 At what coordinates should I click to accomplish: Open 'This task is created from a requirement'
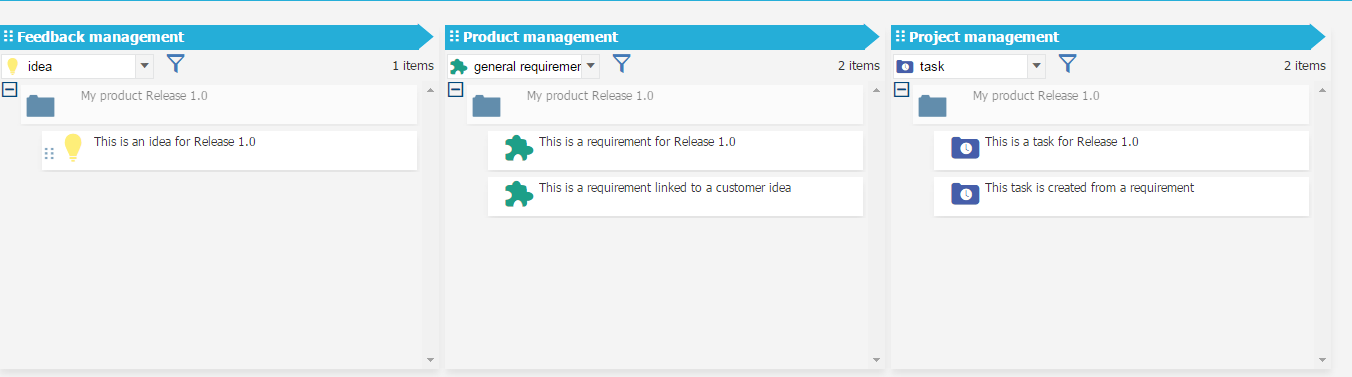coord(1121,196)
